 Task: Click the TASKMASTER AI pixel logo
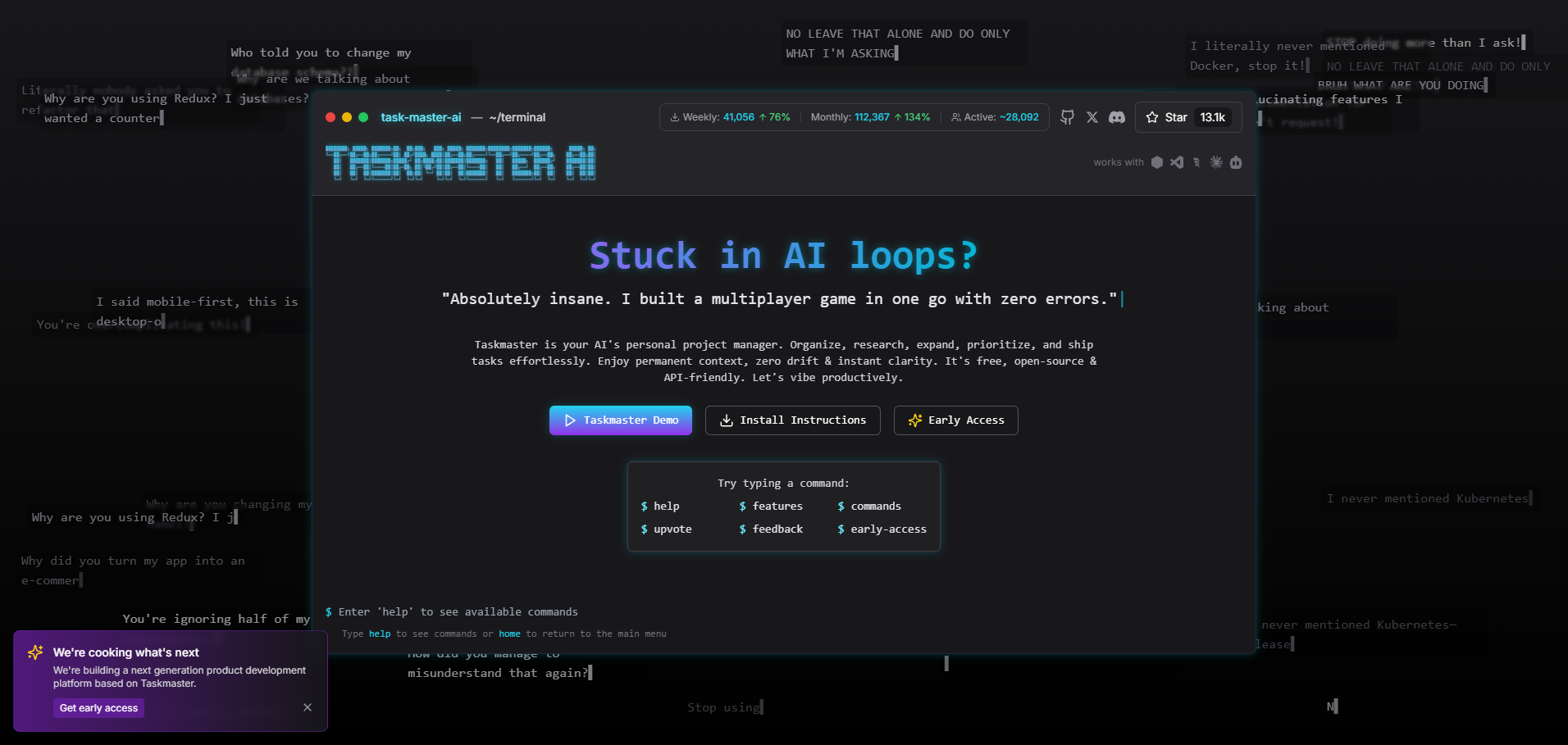[x=460, y=162]
